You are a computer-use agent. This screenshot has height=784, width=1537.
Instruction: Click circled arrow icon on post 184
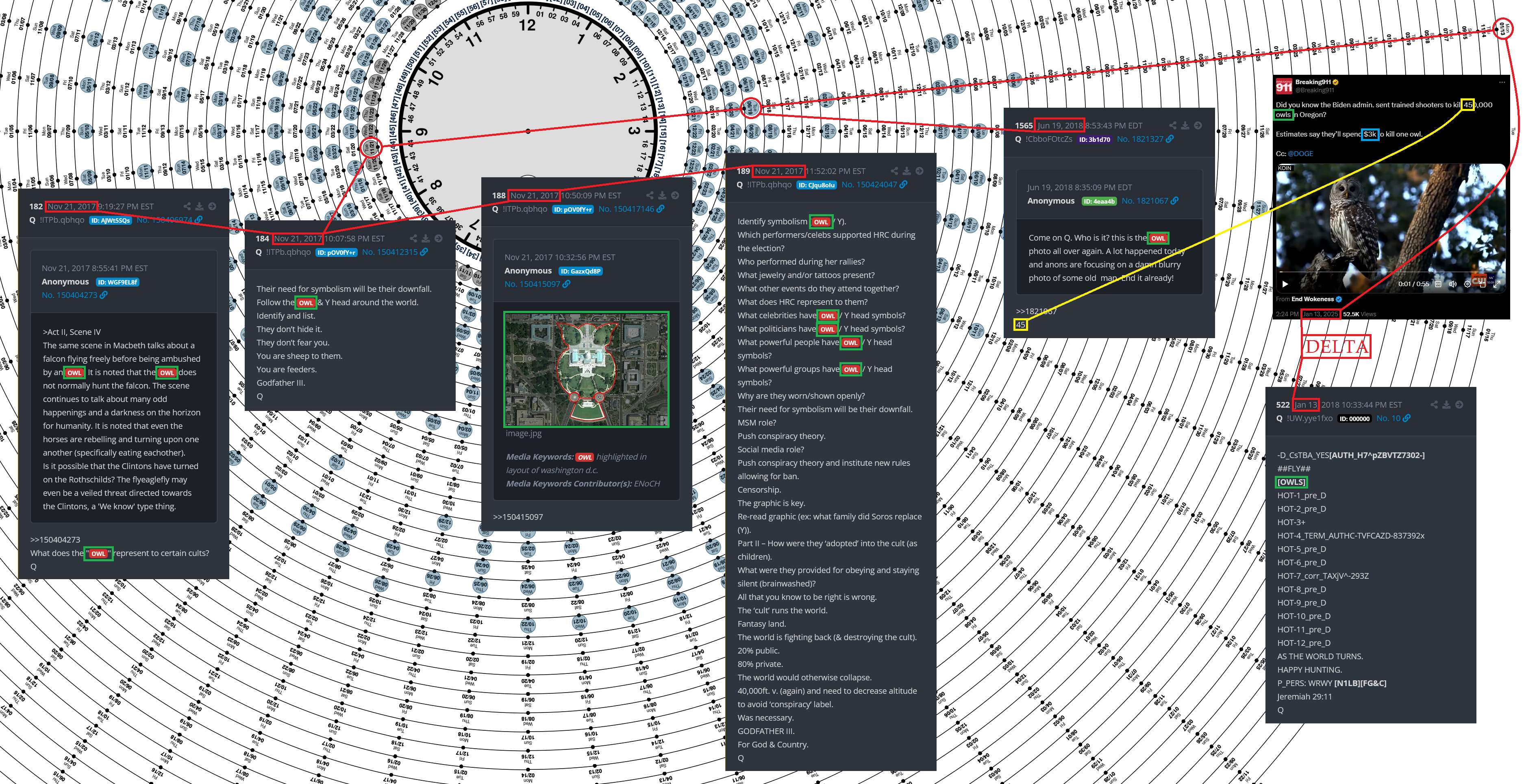[438, 238]
